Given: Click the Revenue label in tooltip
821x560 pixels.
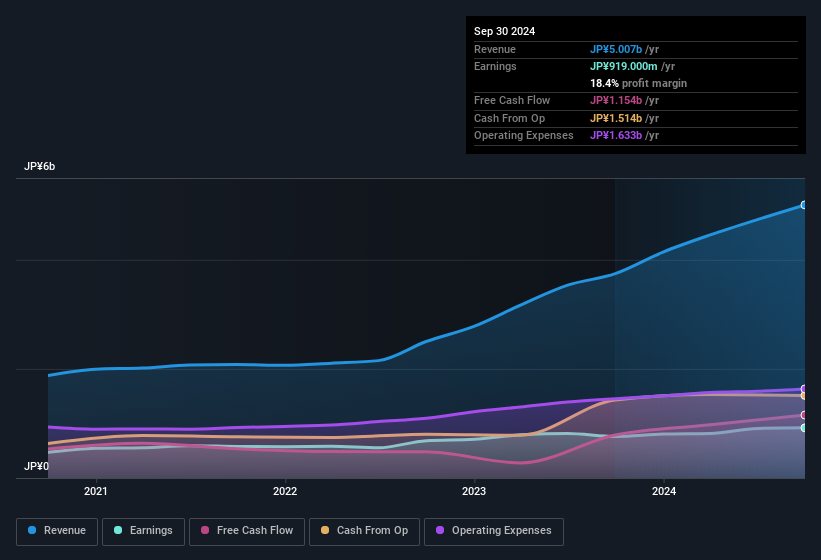Looking at the screenshot, I should pos(495,49).
